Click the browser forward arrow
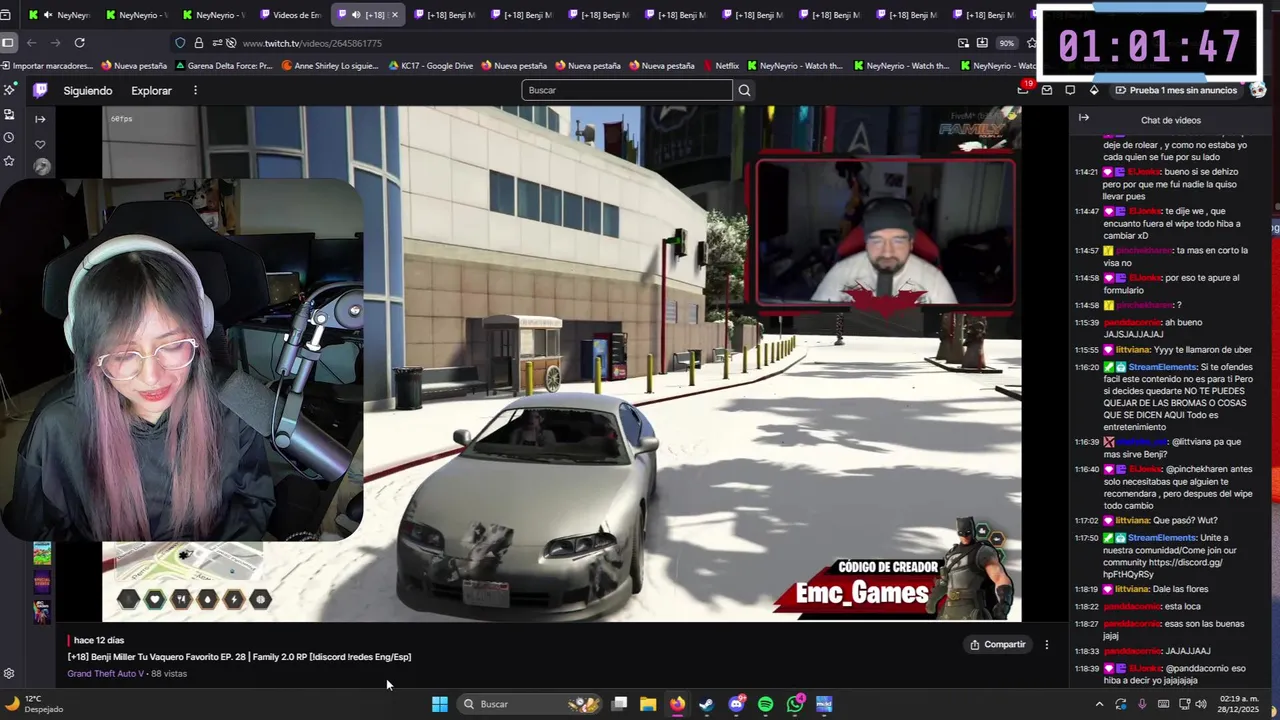The width and height of the screenshot is (1280, 720). (x=55, y=43)
